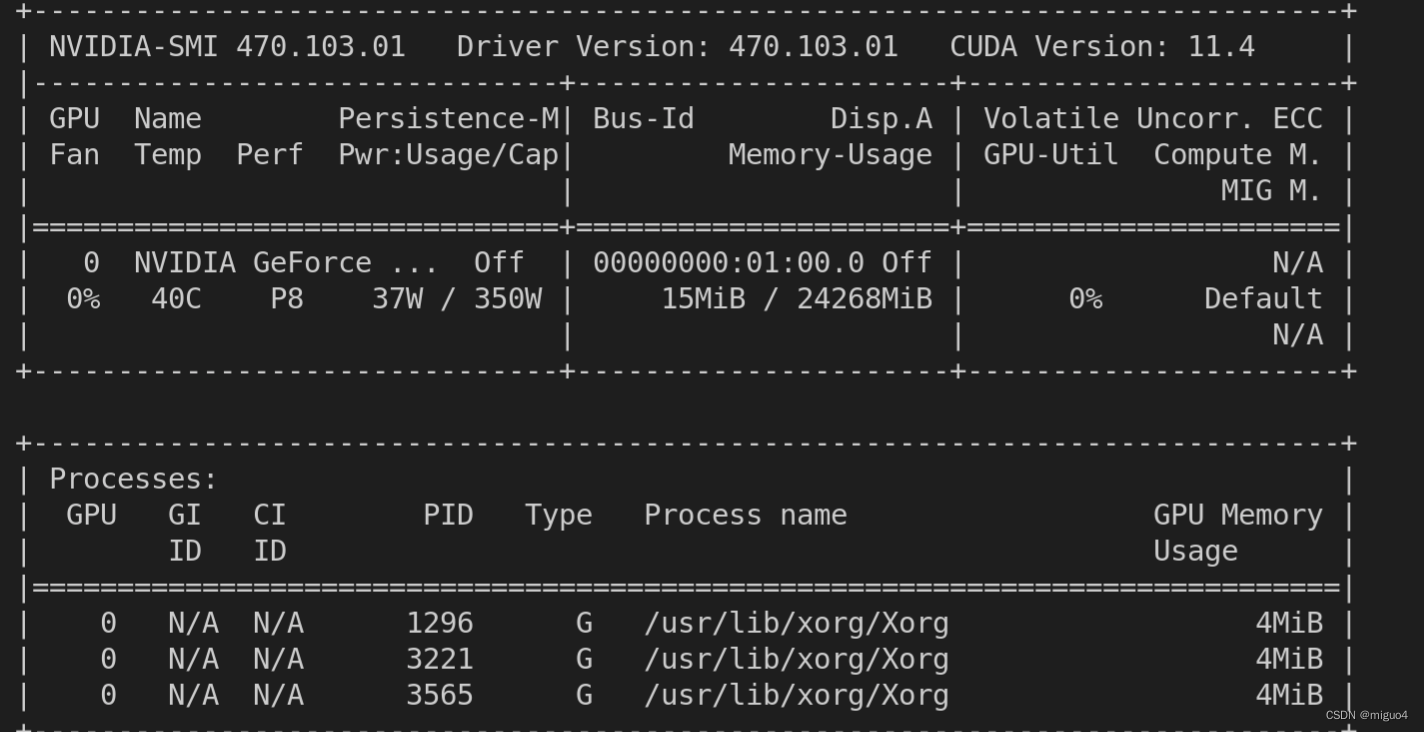Viewport: 1424px width, 732px height.
Task: Click the 4MiB value in PID 1296 row
Action: point(1289,623)
